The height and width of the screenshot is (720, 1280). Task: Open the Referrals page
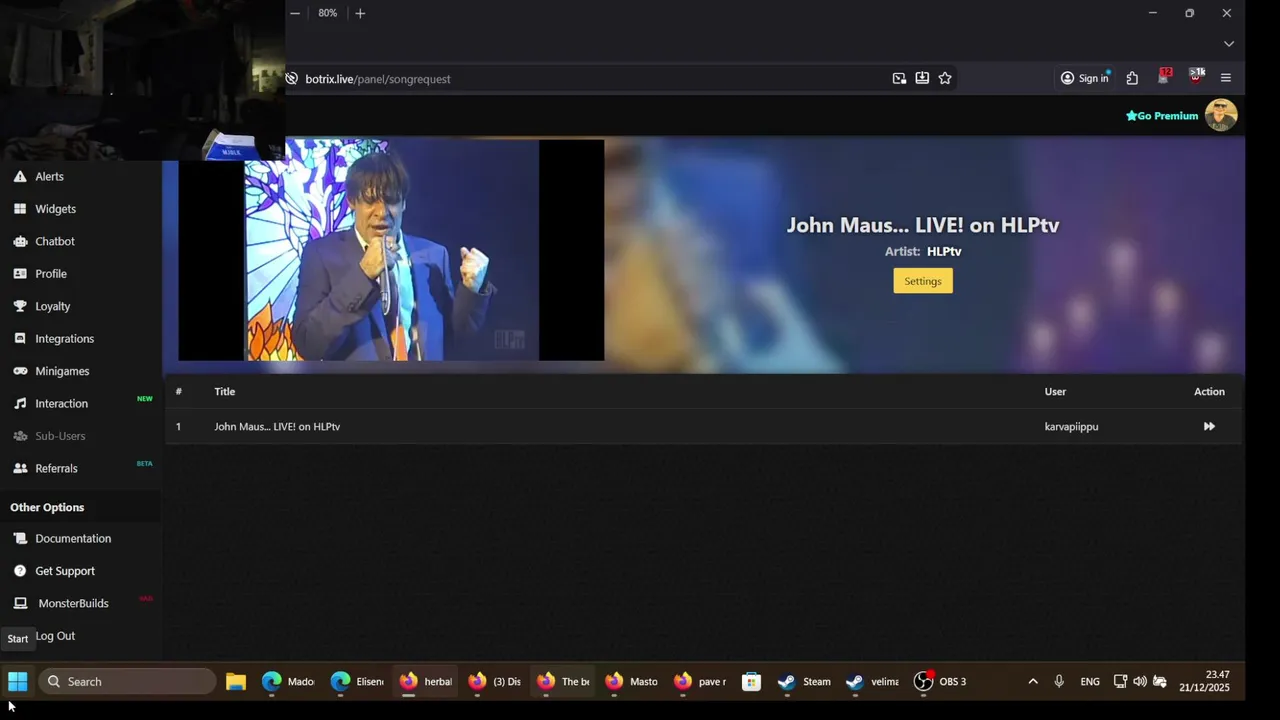pyautogui.click(x=56, y=468)
